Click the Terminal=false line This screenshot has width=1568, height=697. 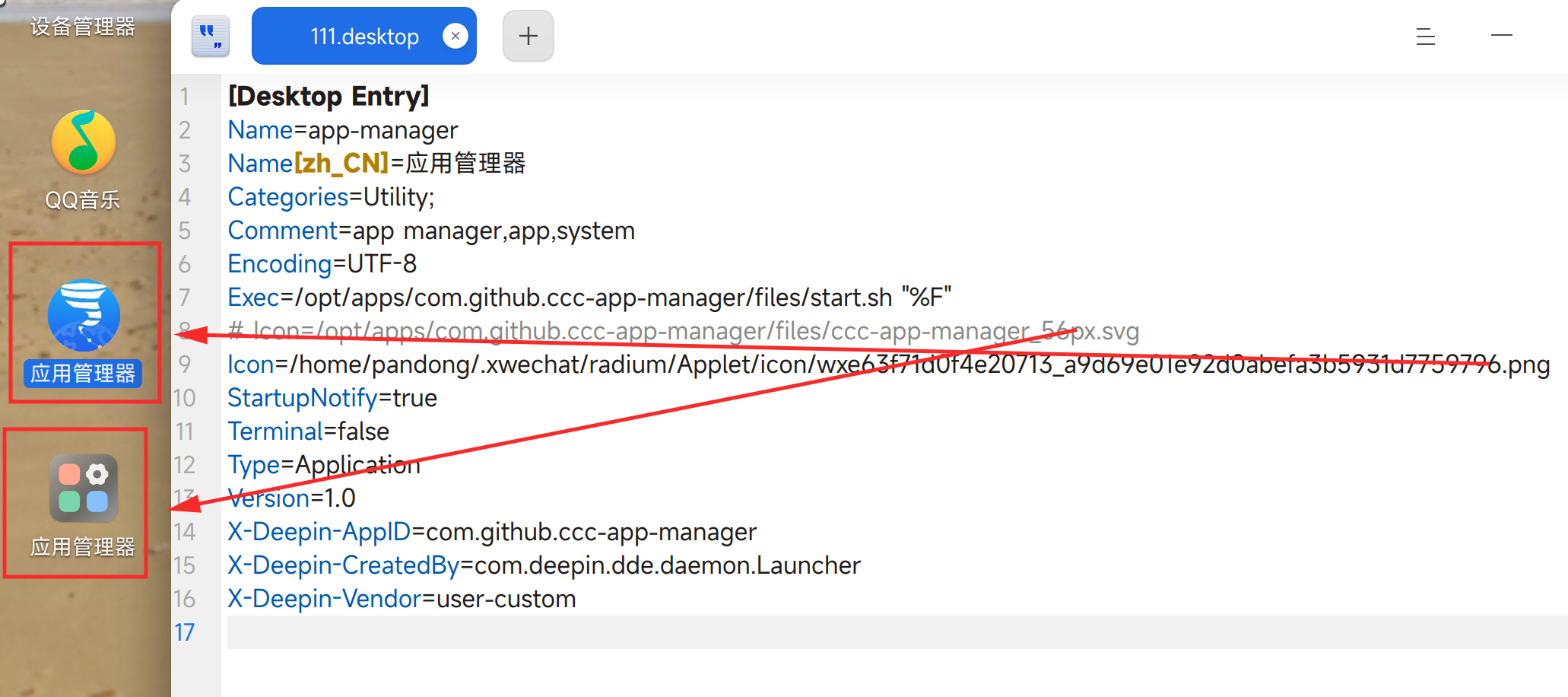click(x=308, y=431)
